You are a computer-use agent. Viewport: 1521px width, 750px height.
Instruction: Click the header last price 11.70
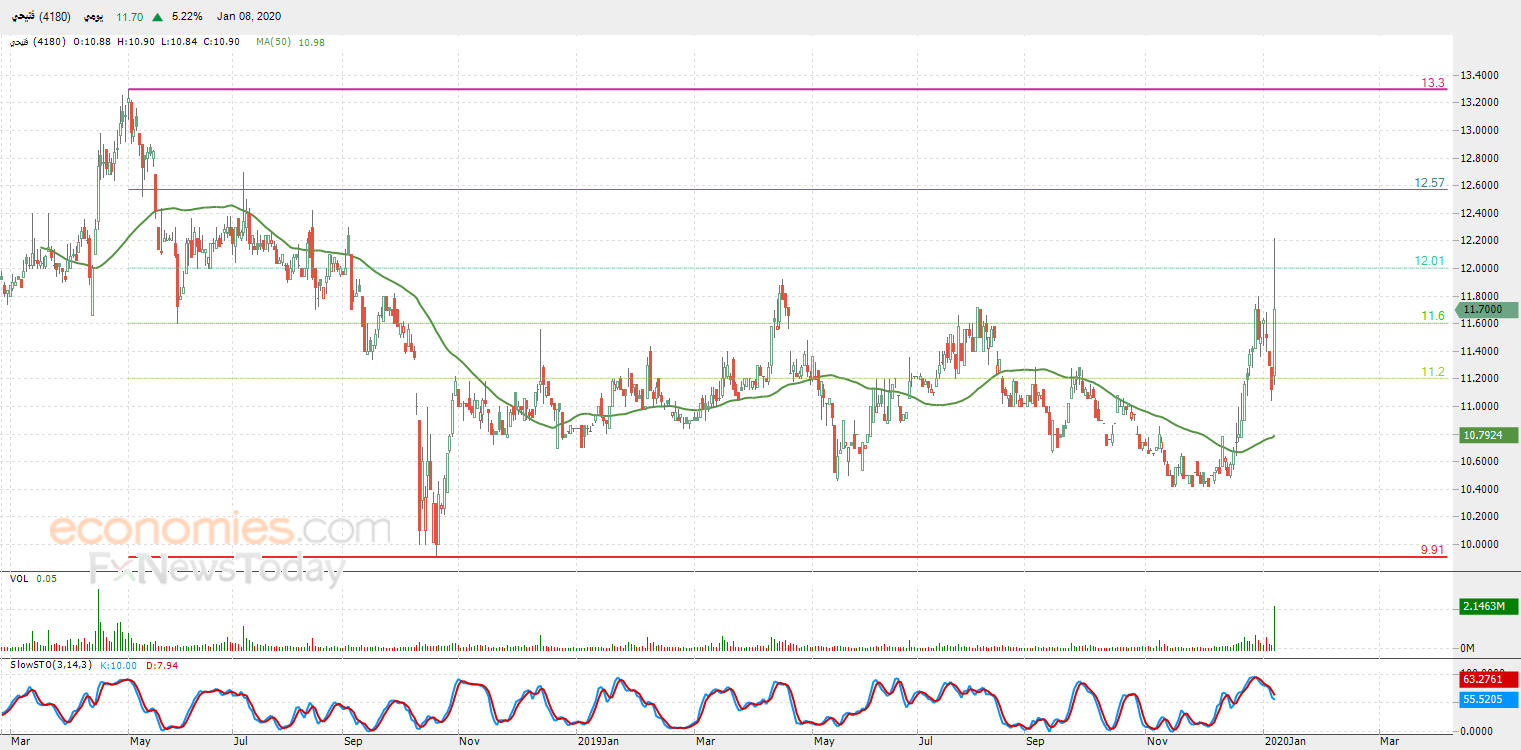point(130,17)
